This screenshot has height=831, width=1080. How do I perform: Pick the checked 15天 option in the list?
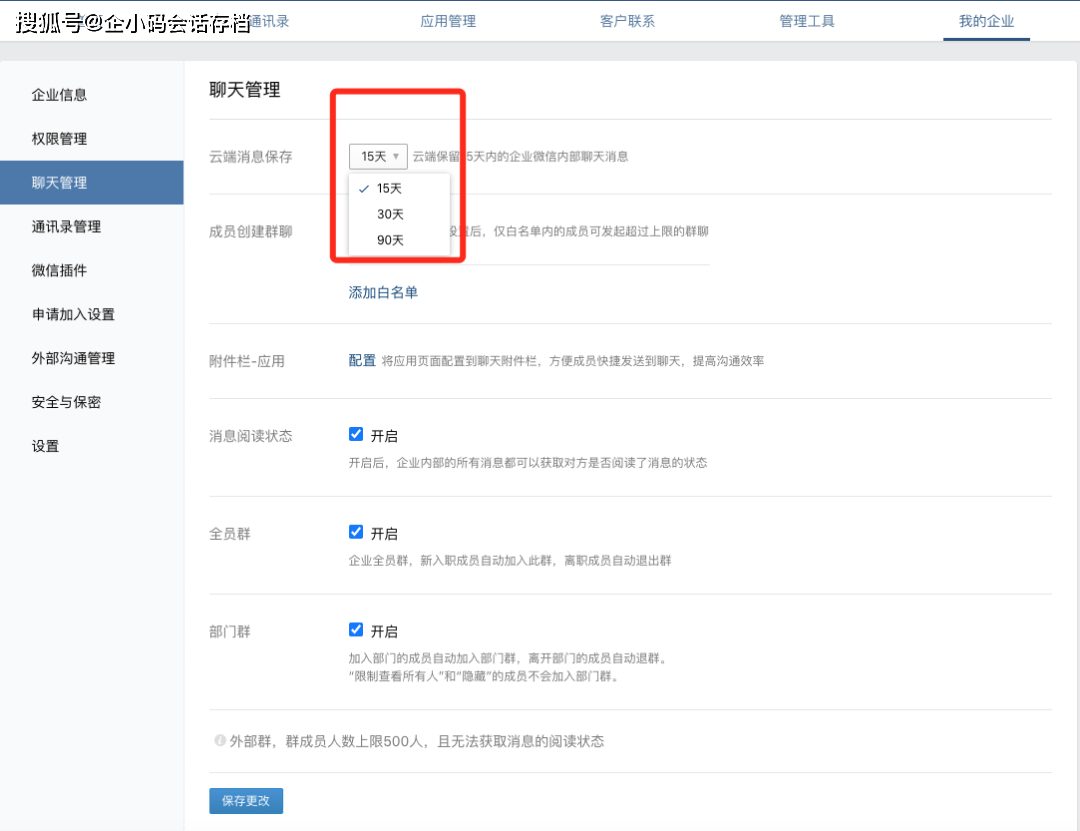(390, 188)
